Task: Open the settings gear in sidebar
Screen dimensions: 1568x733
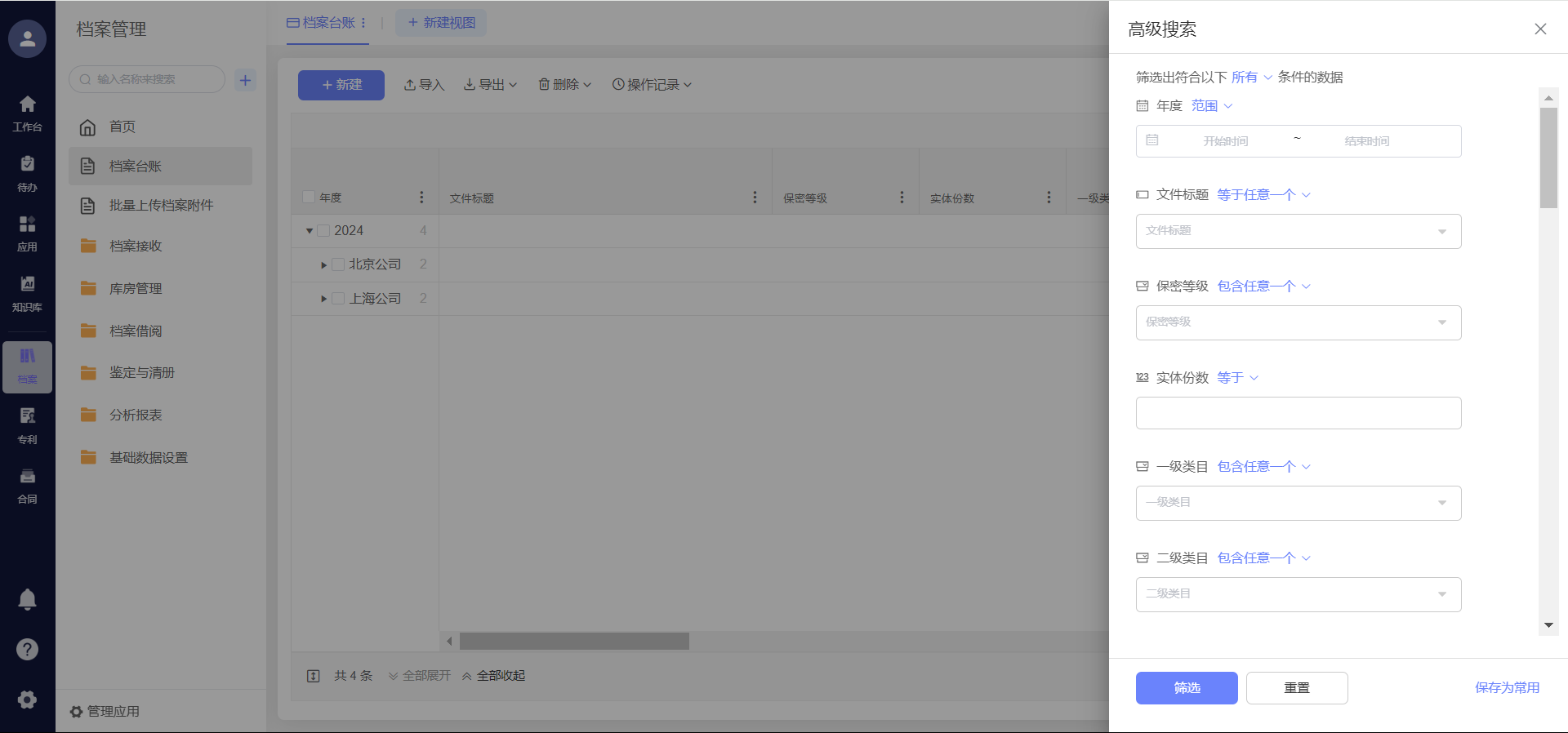Action: 27,700
